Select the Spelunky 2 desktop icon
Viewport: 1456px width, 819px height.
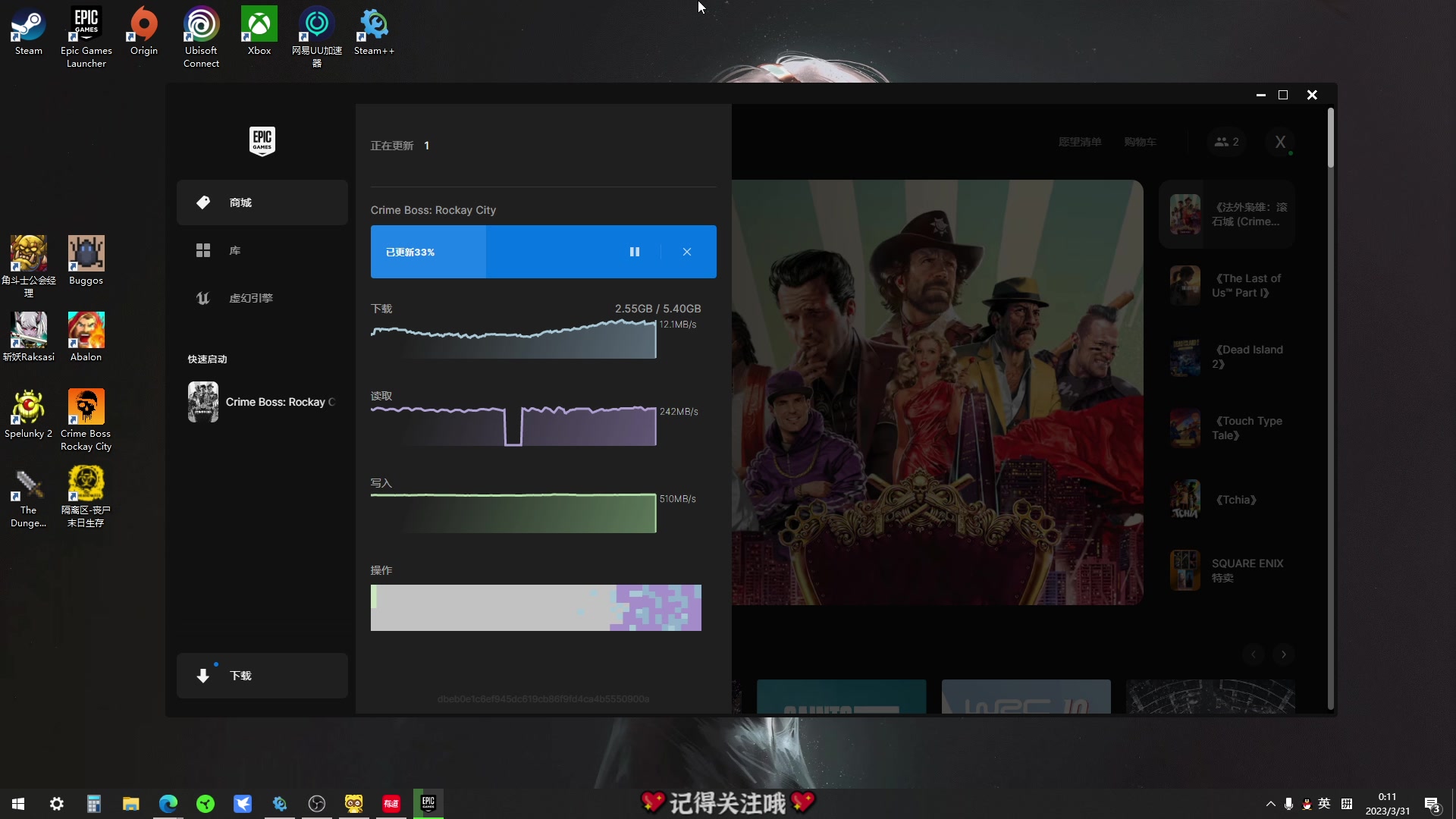coord(28,414)
